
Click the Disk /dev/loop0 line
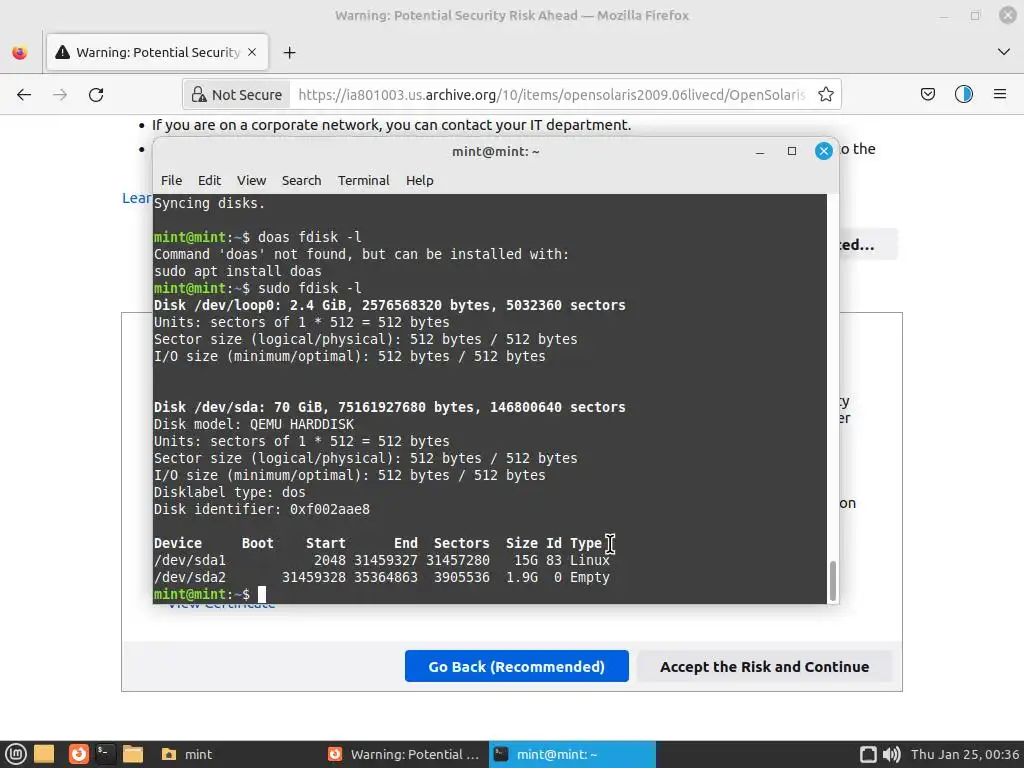coord(390,305)
